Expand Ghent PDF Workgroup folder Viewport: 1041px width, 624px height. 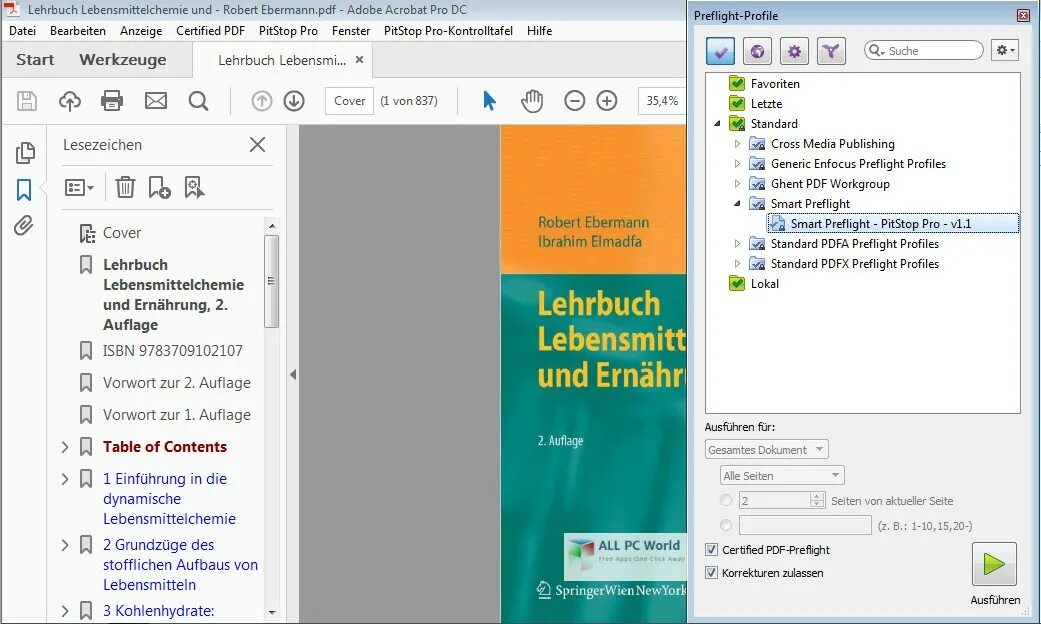click(x=737, y=183)
